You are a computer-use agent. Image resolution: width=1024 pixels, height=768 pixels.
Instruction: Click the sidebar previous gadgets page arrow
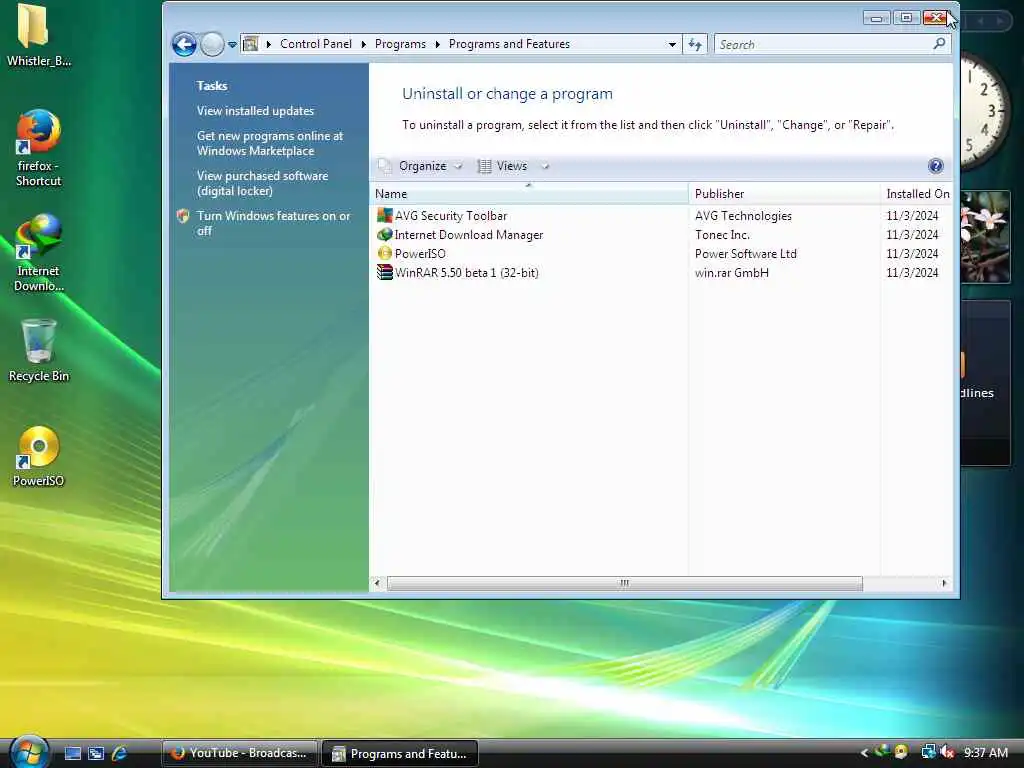(980, 21)
